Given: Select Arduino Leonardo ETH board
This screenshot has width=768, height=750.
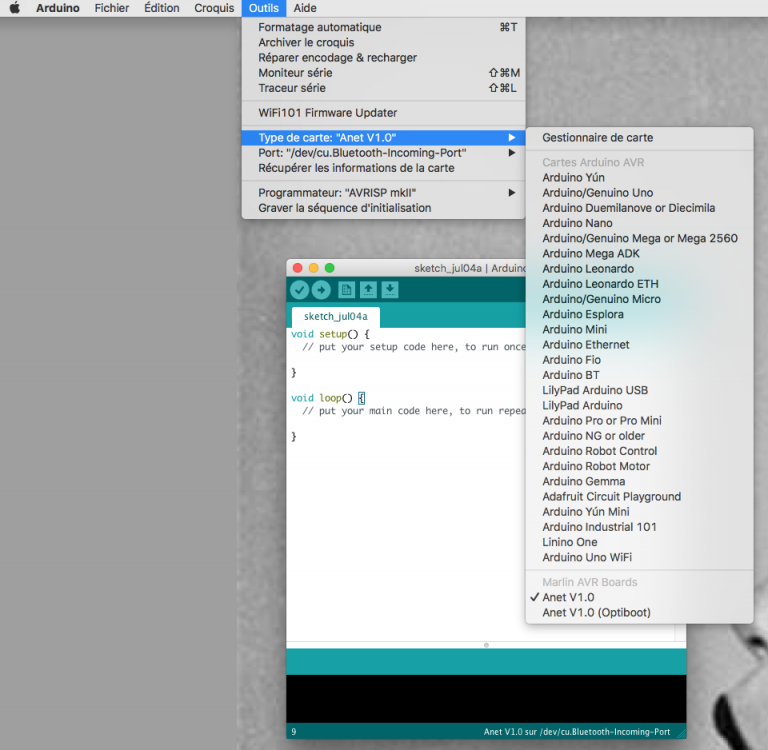Looking at the screenshot, I should point(639,284).
